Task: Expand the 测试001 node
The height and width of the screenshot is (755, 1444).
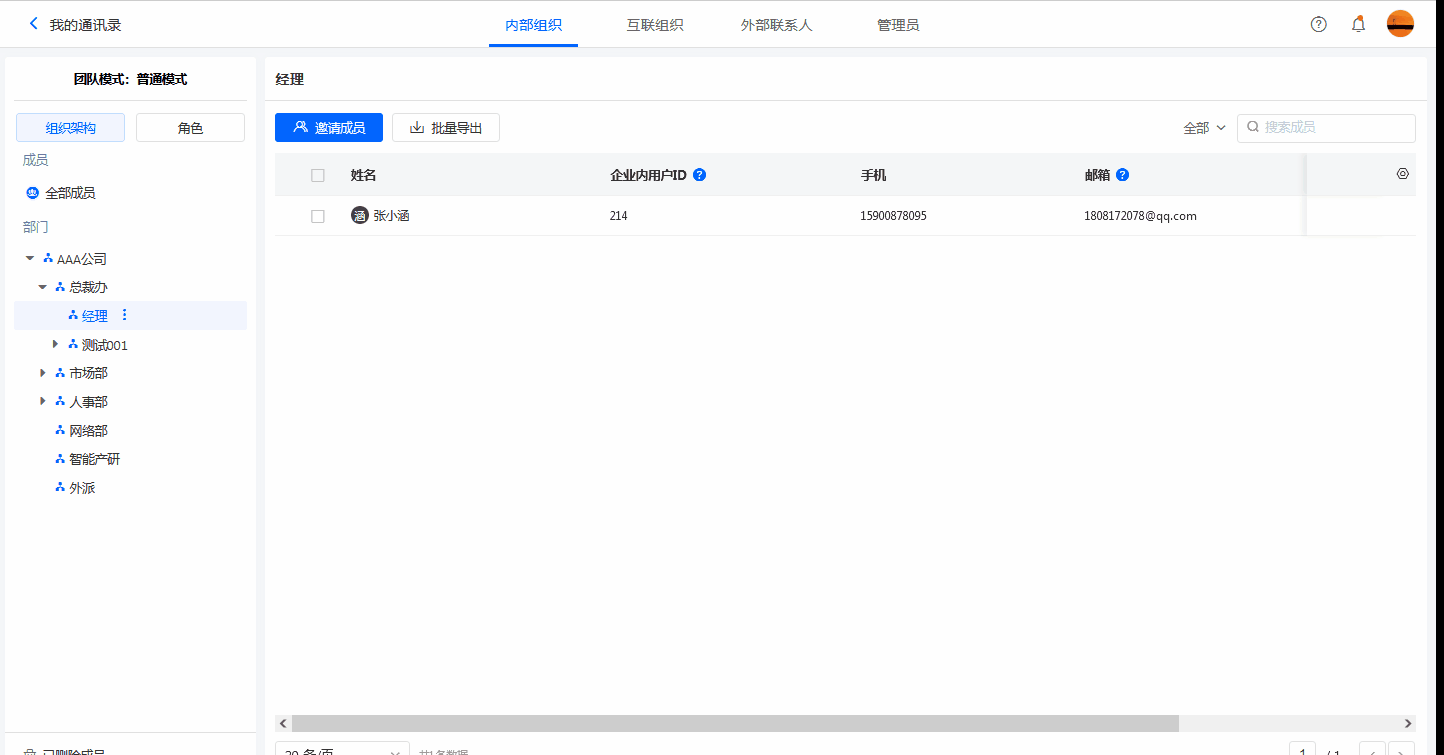Action: pos(56,344)
